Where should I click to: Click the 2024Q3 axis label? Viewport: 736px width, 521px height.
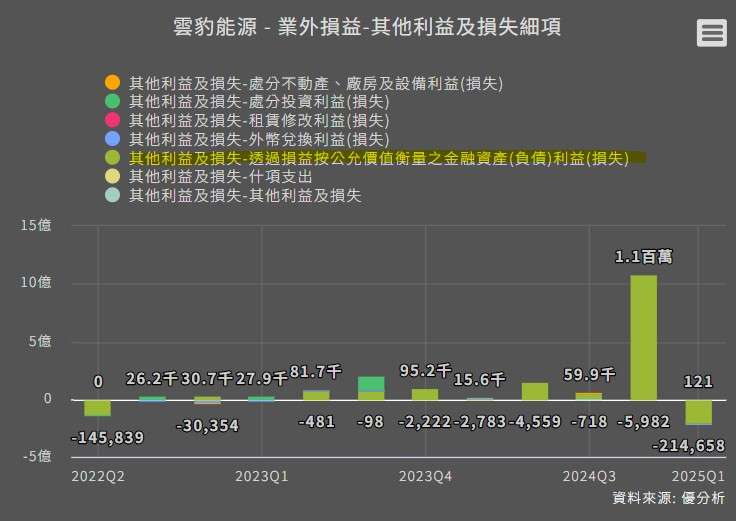coord(589,476)
